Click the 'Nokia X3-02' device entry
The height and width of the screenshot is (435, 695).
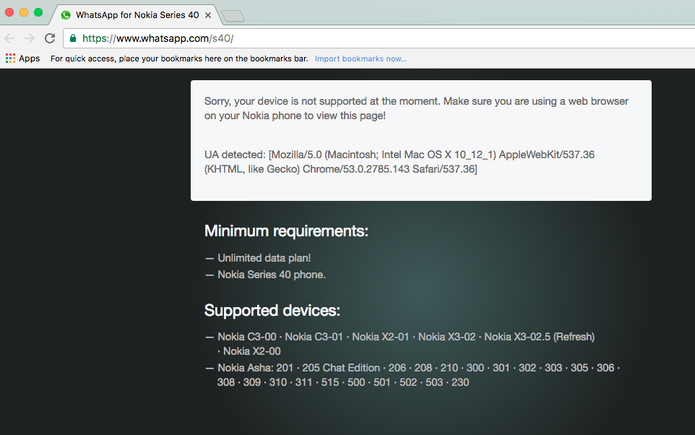click(447, 337)
